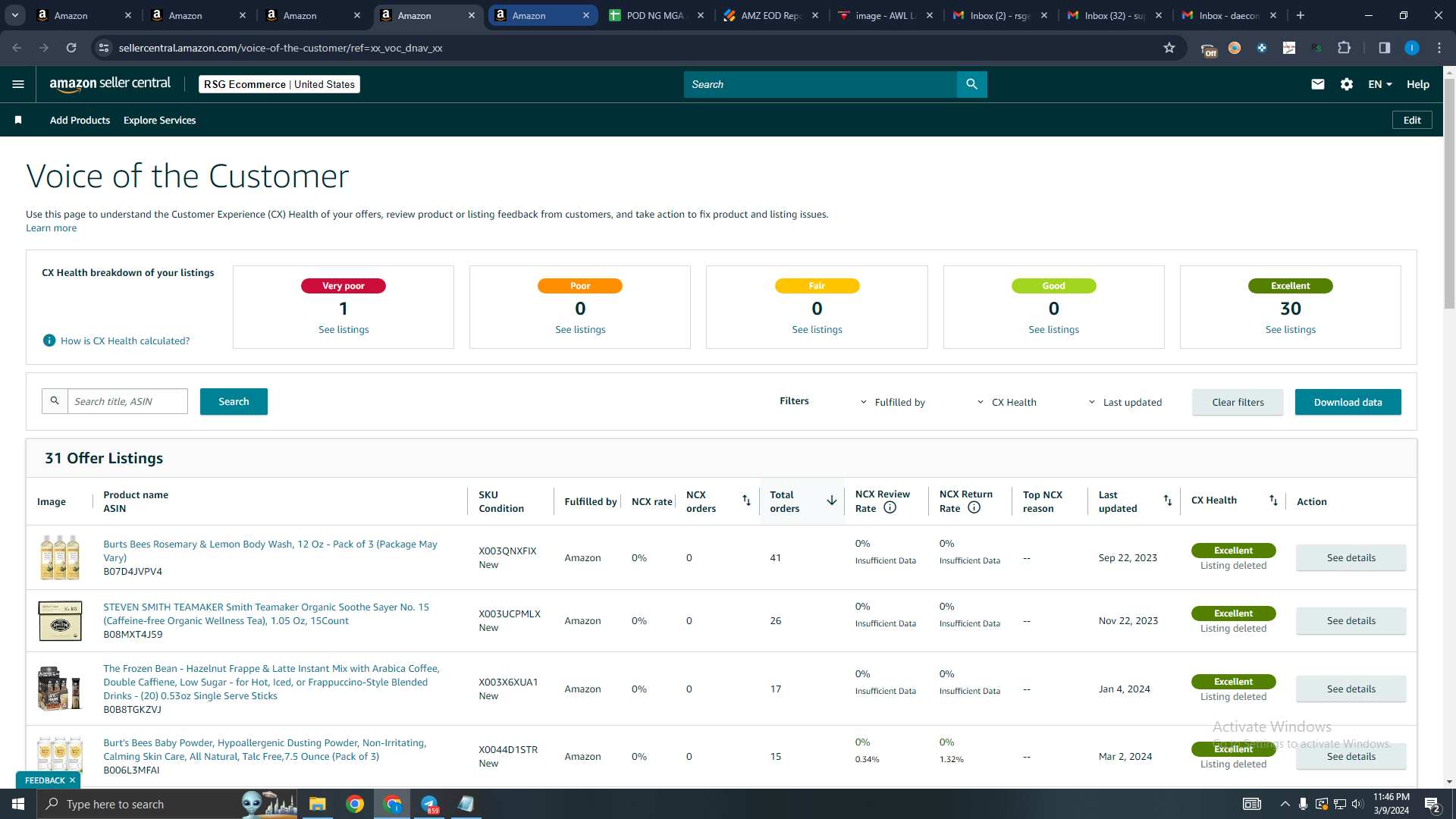Bookmark this page with the star icon
Viewport: 1456px width, 819px height.
pyautogui.click(x=1169, y=48)
